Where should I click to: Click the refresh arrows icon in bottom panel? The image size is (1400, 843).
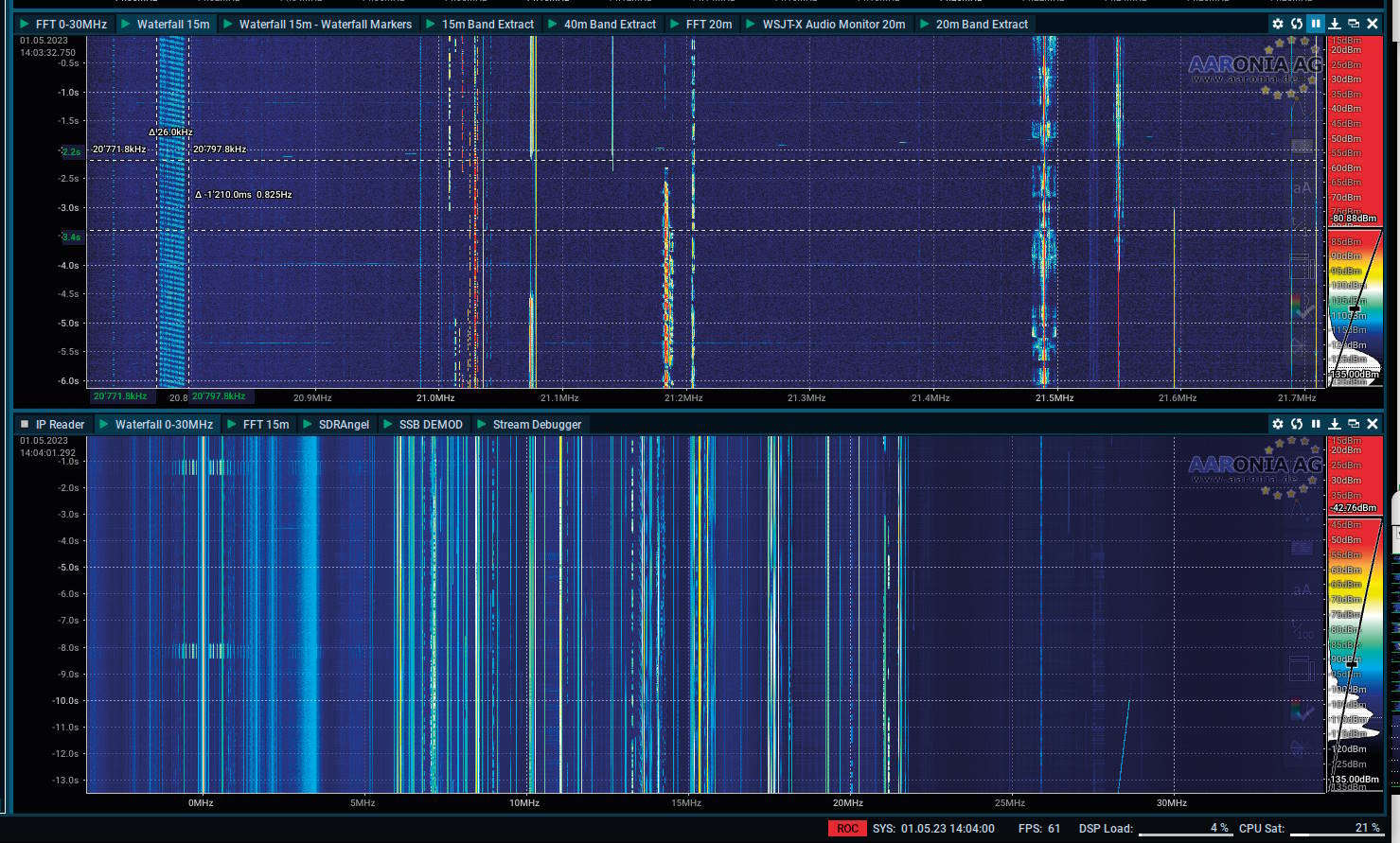pyautogui.click(x=1297, y=424)
